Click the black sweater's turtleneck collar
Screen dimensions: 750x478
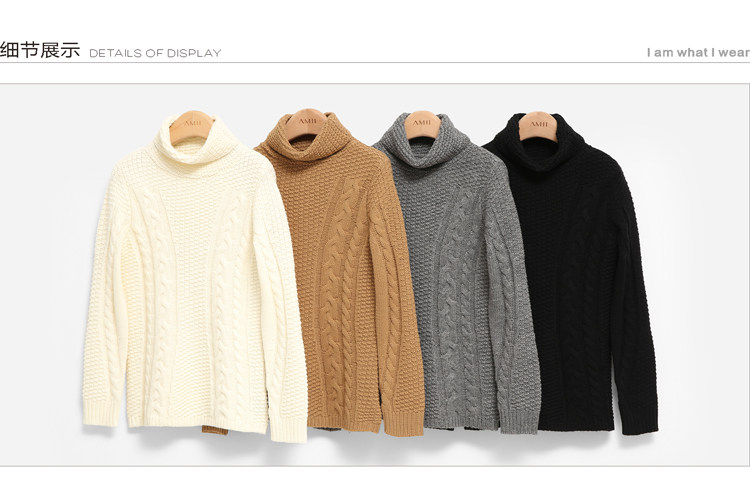click(540, 141)
